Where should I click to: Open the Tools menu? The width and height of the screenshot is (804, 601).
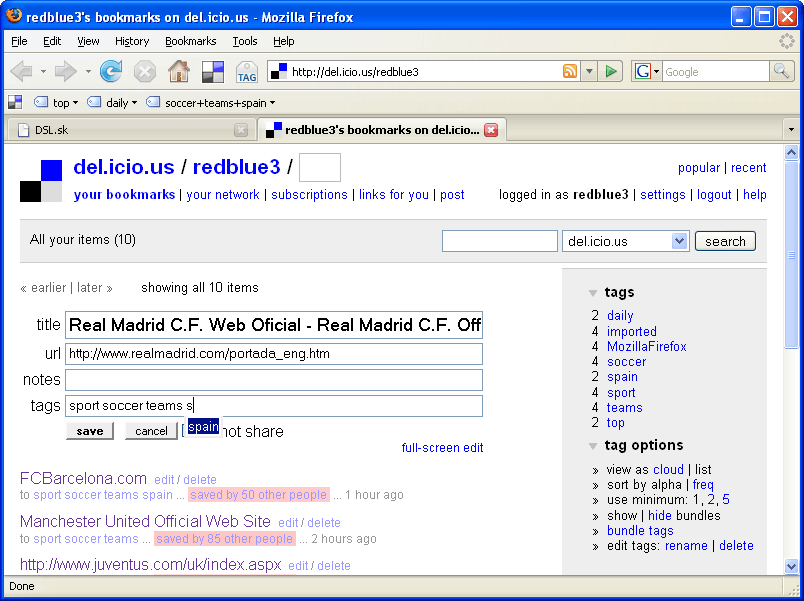[x=245, y=41]
